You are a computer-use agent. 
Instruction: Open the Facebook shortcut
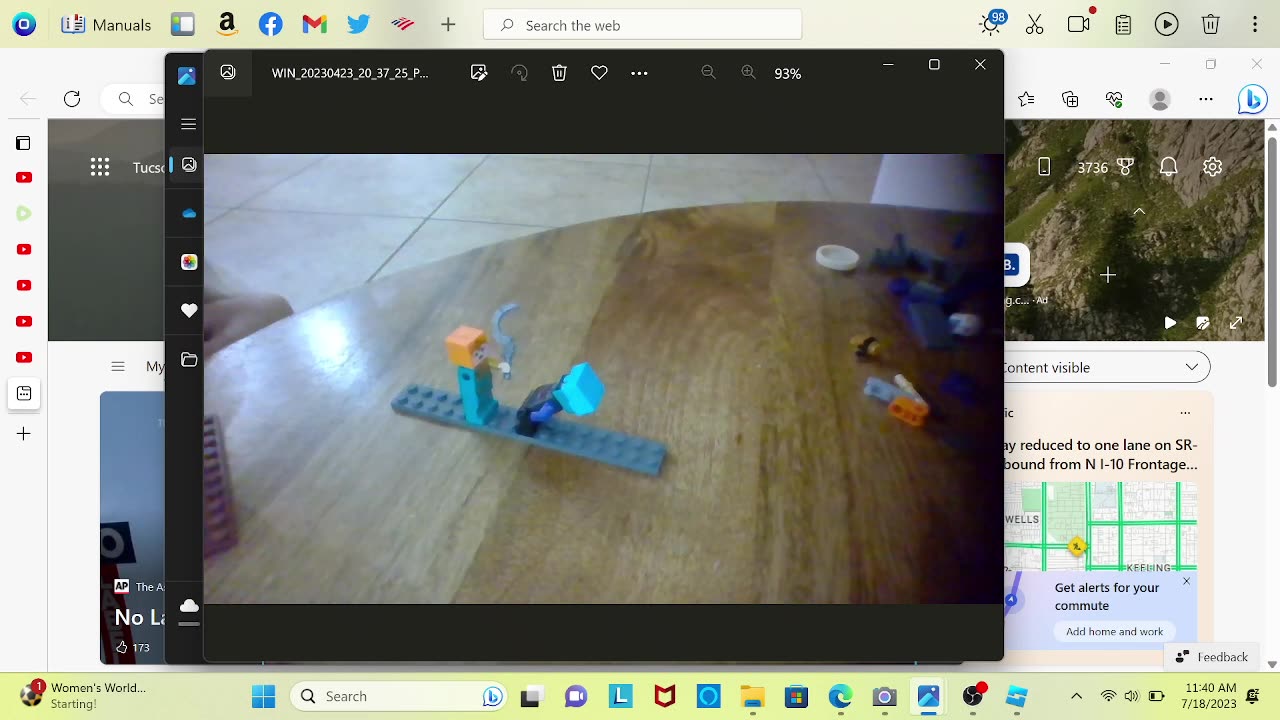coord(271,25)
